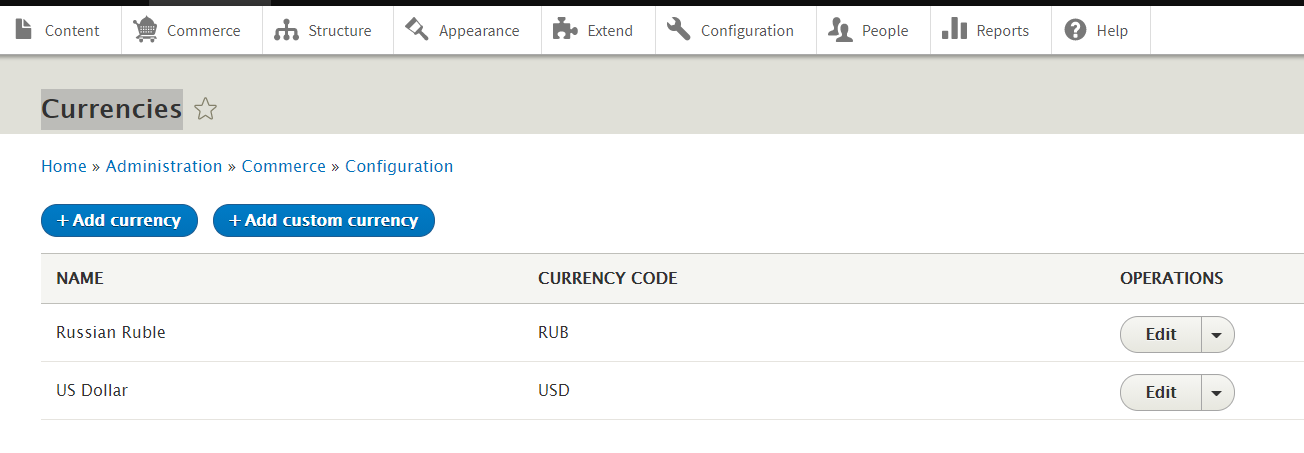
Task: Click the People users icon
Action: pos(840,30)
